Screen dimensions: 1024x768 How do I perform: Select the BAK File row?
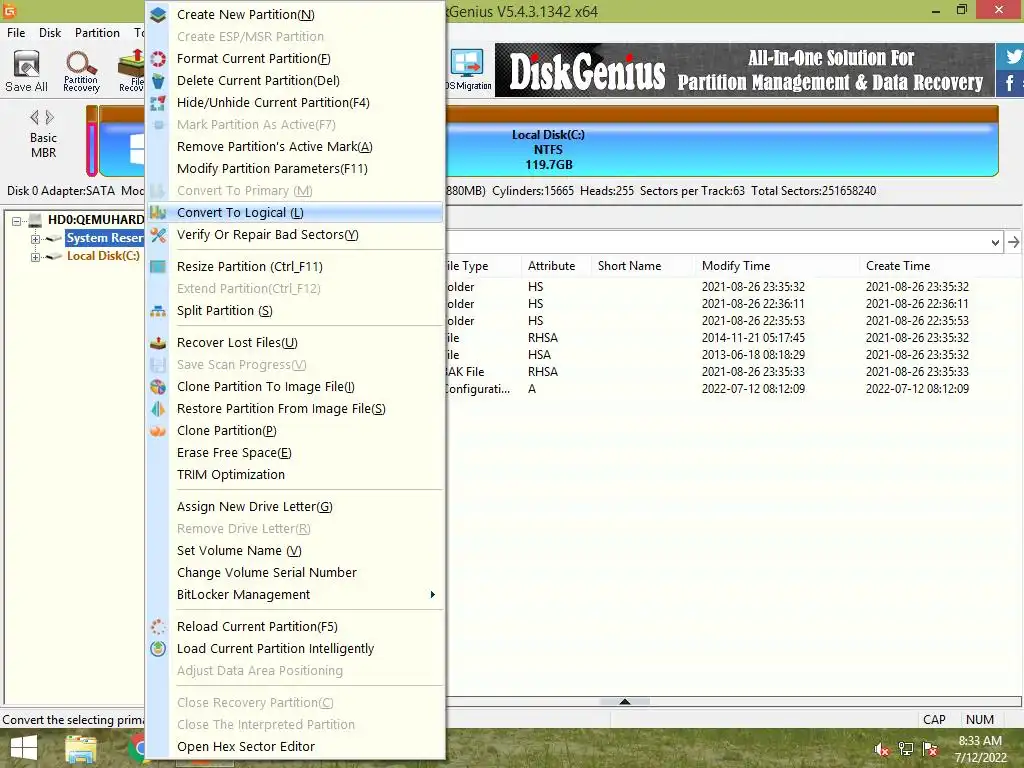pyautogui.click(x=733, y=372)
